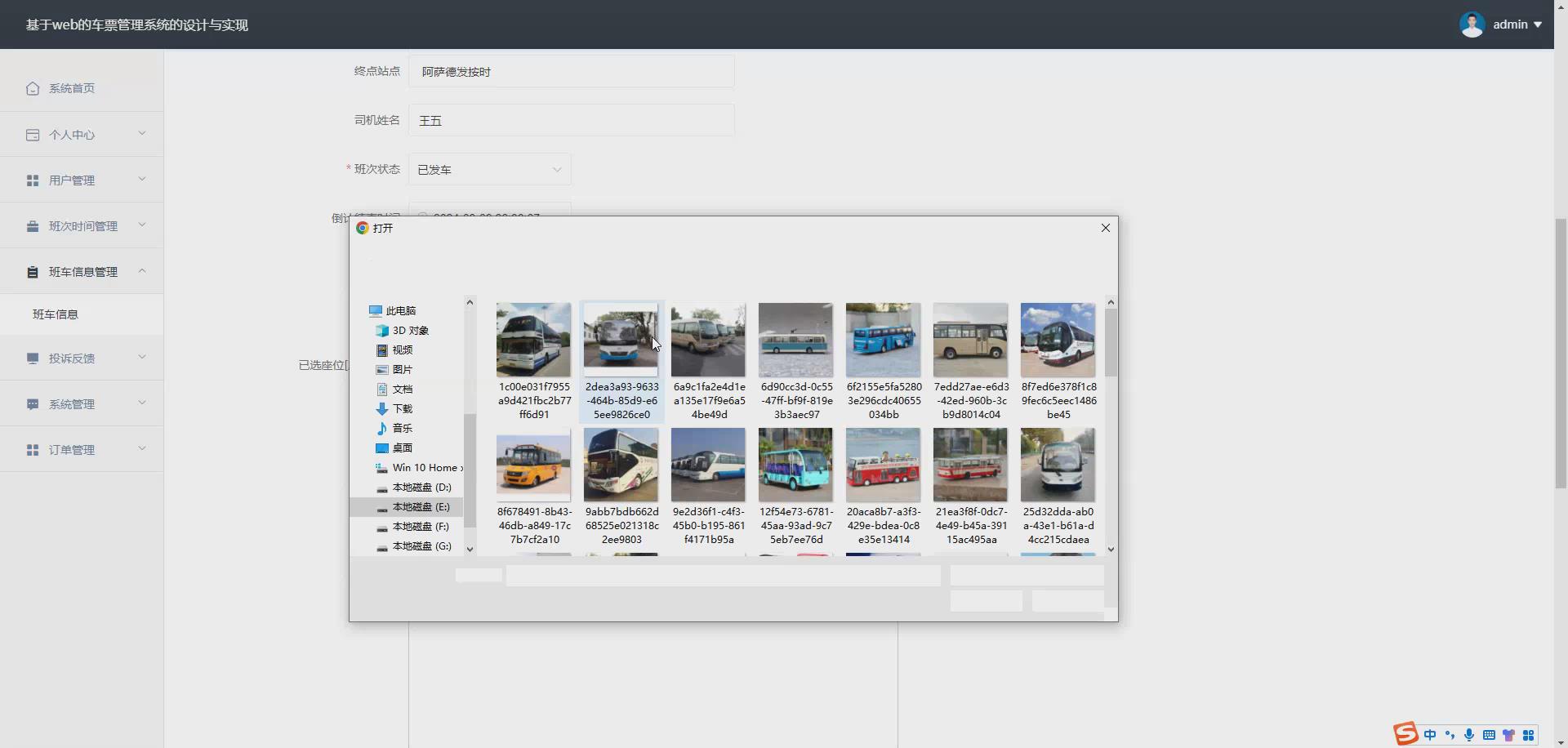Open Sogou soft keyboard icon
The height and width of the screenshot is (748, 1568).
coord(1489,735)
